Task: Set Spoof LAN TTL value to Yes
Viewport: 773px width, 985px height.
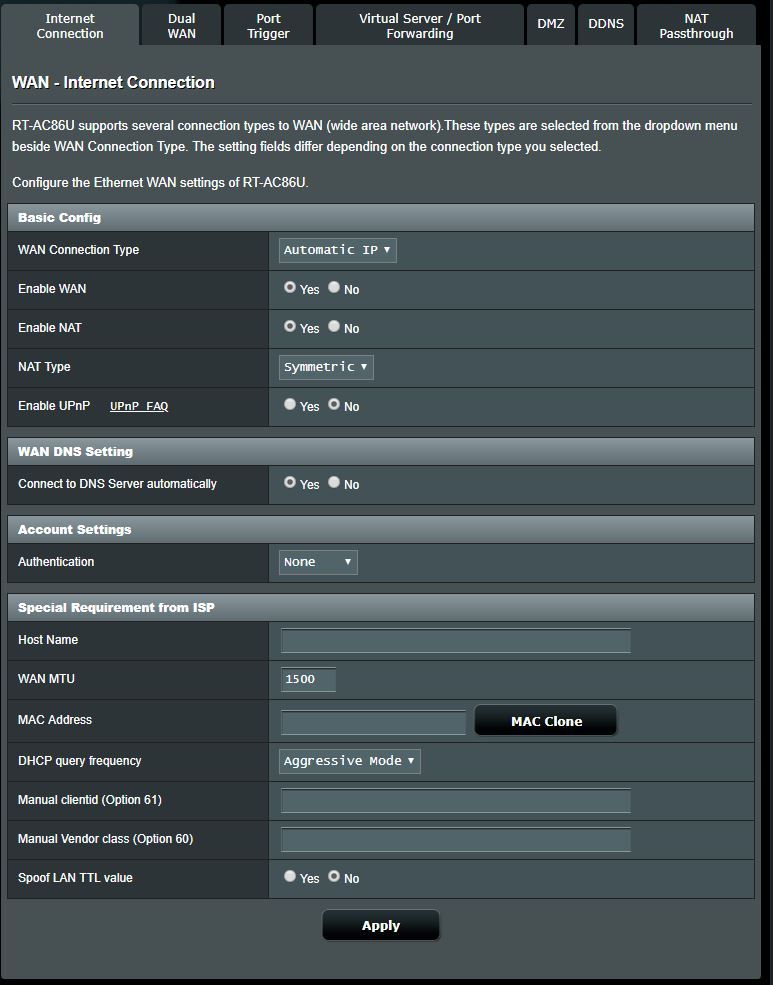Action: coord(289,876)
